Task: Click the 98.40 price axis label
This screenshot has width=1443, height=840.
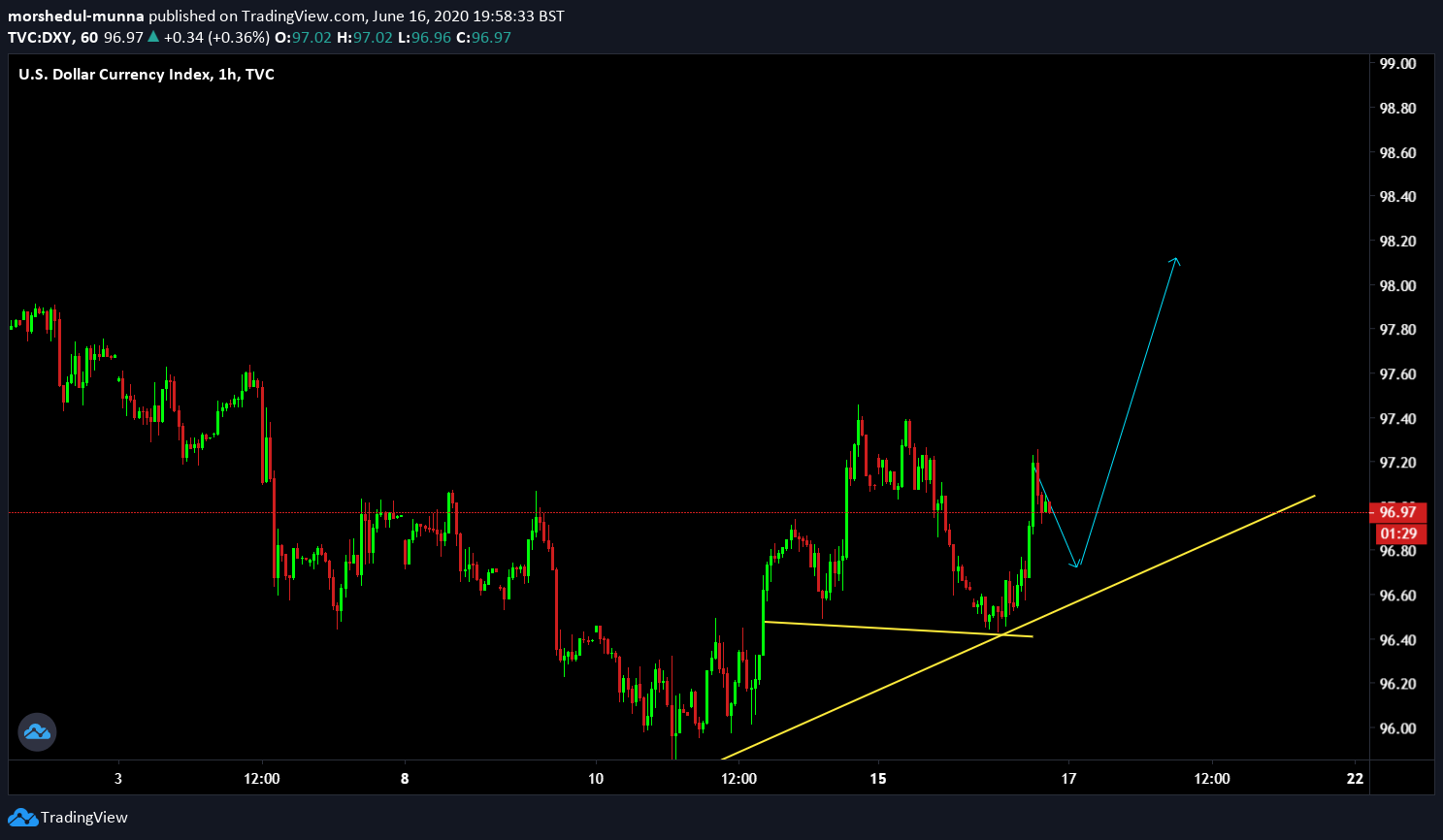Action: [1397, 197]
